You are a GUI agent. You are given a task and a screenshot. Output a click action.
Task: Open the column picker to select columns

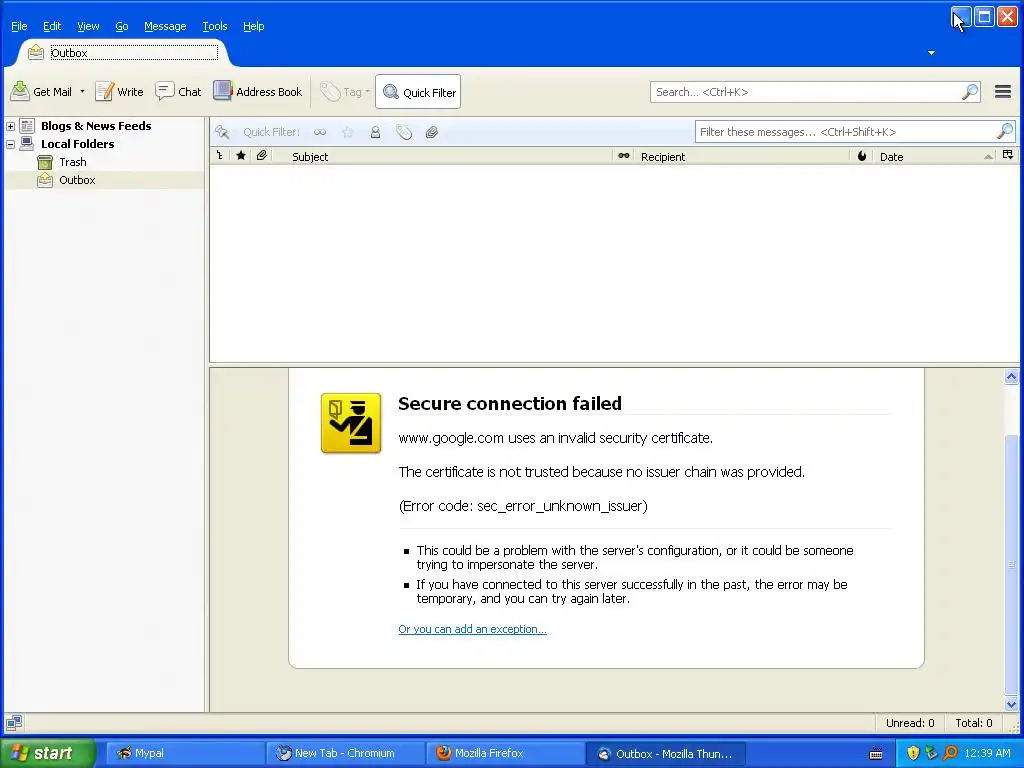point(1008,155)
